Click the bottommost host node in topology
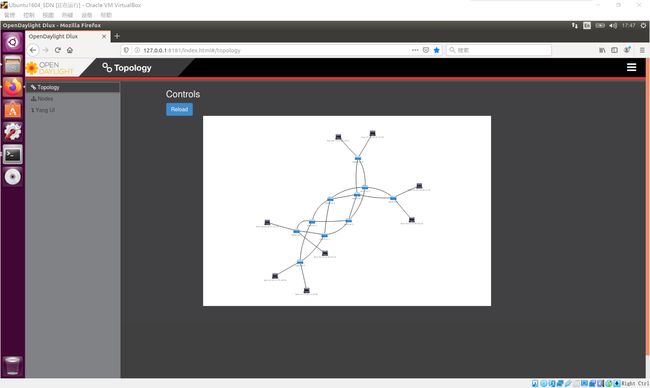Image resolution: width=650 pixels, height=388 pixels. coord(306,290)
